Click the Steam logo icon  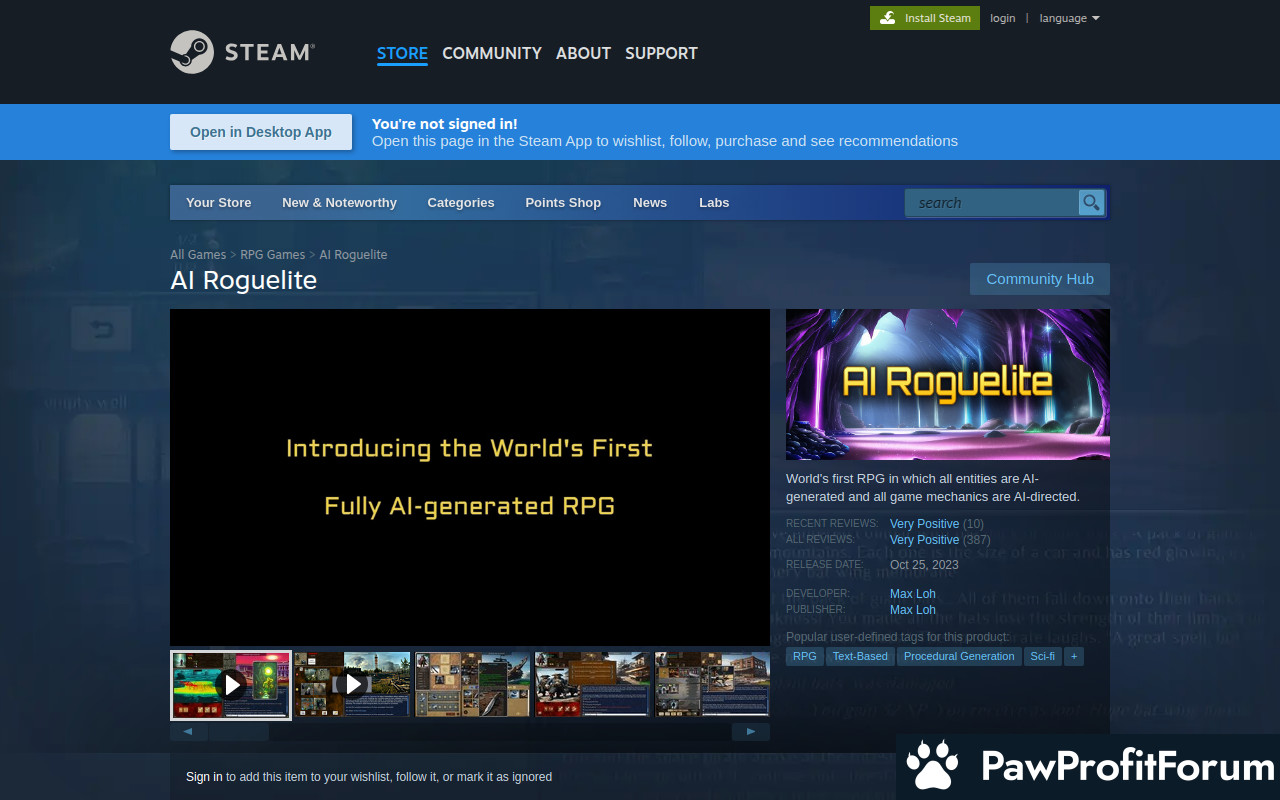pos(192,52)
